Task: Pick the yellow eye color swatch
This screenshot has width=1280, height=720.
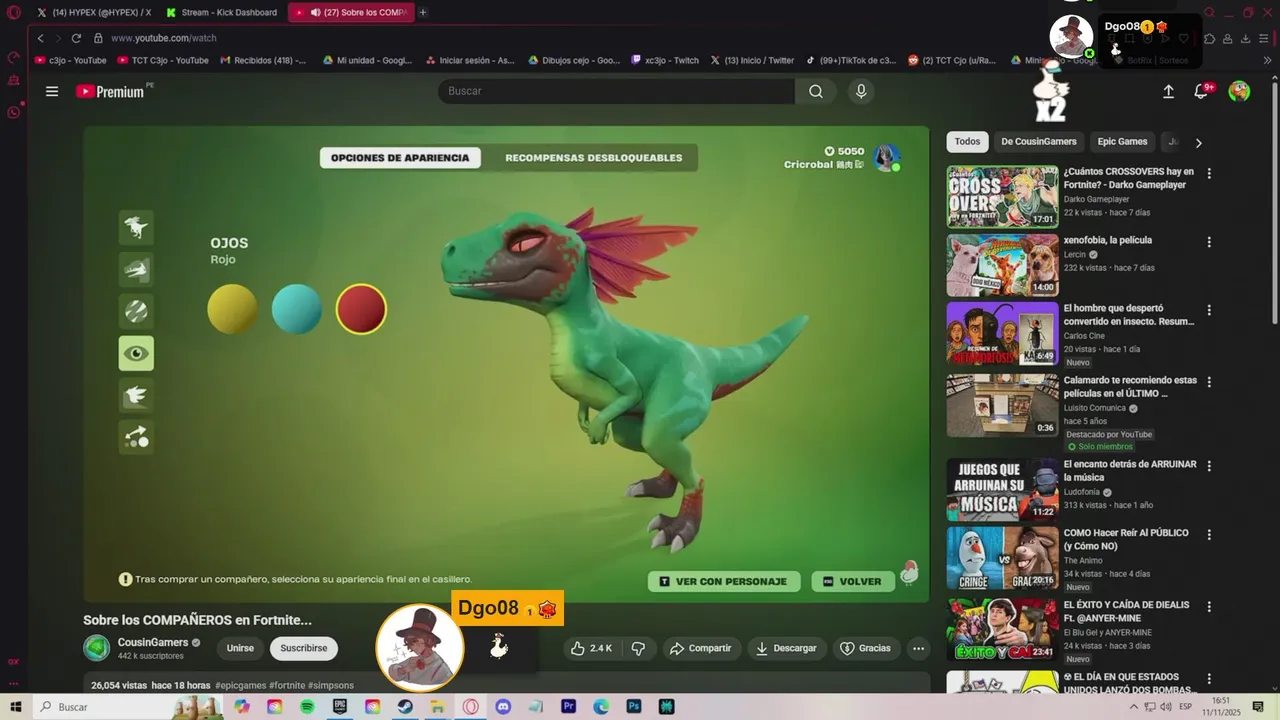Action: click(x=232, y=309)
